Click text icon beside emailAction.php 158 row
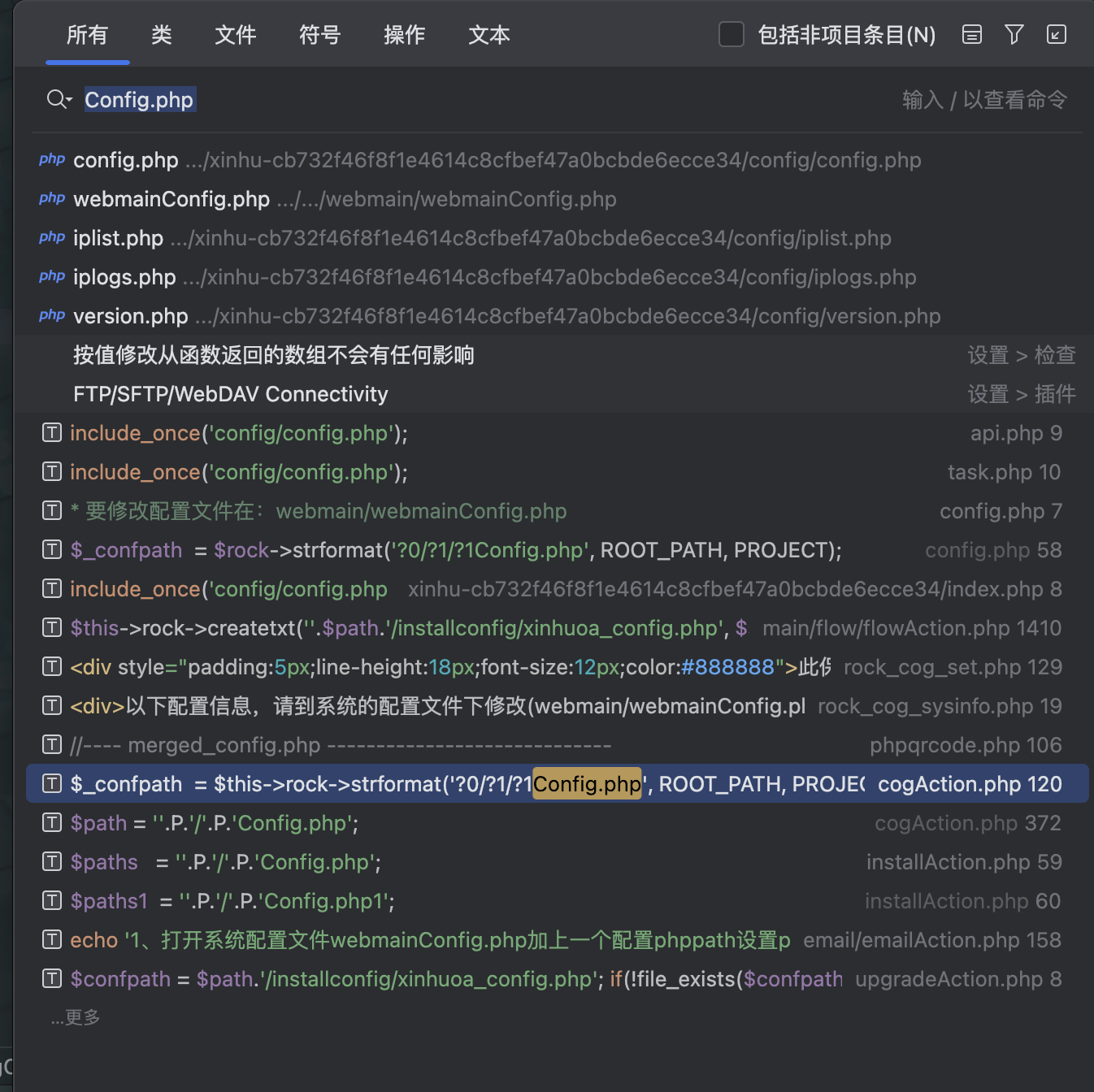1094x1092 pixels. (x=52, y=939)
